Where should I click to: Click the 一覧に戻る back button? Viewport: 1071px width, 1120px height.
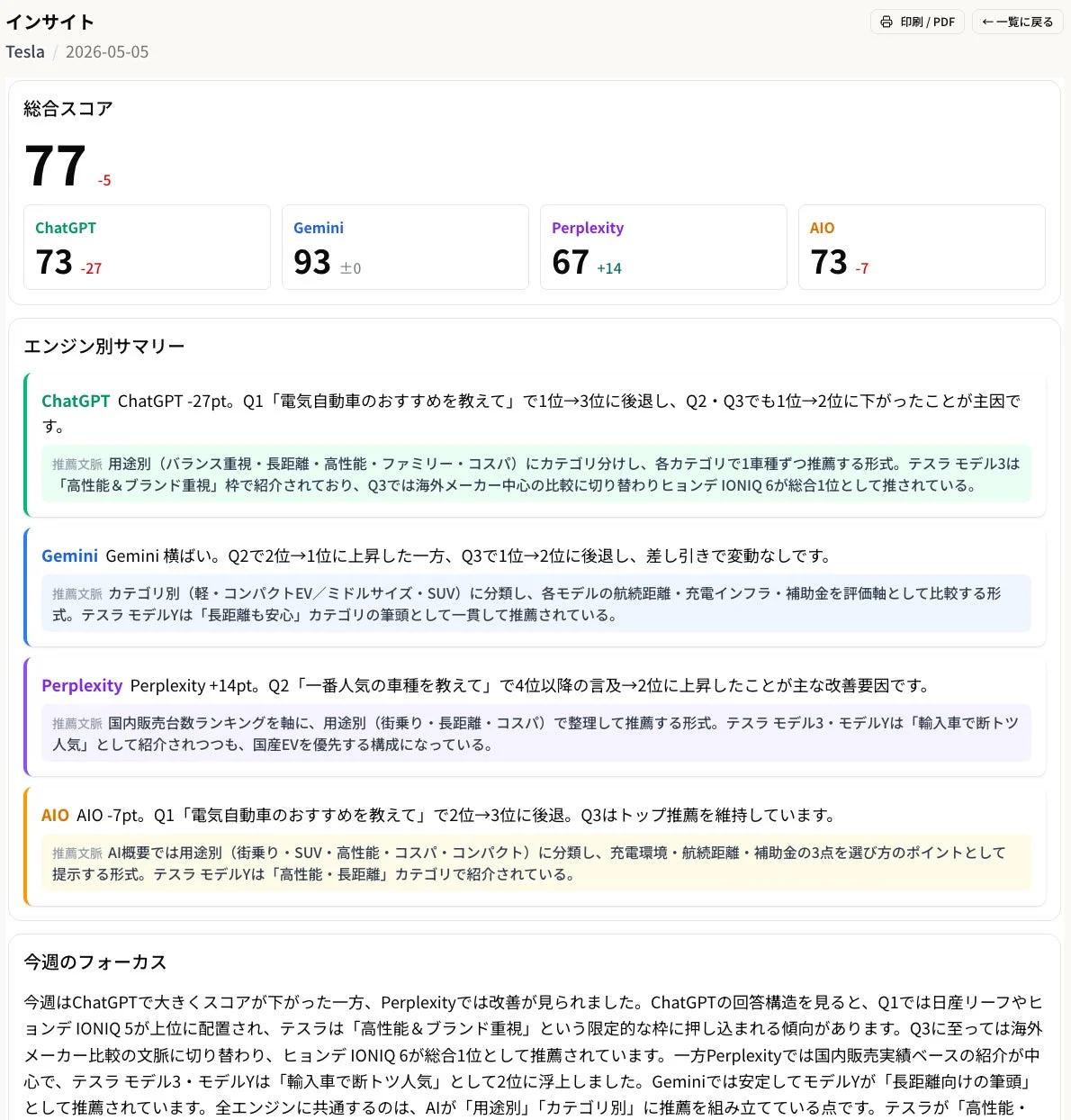click(1017, 22)
